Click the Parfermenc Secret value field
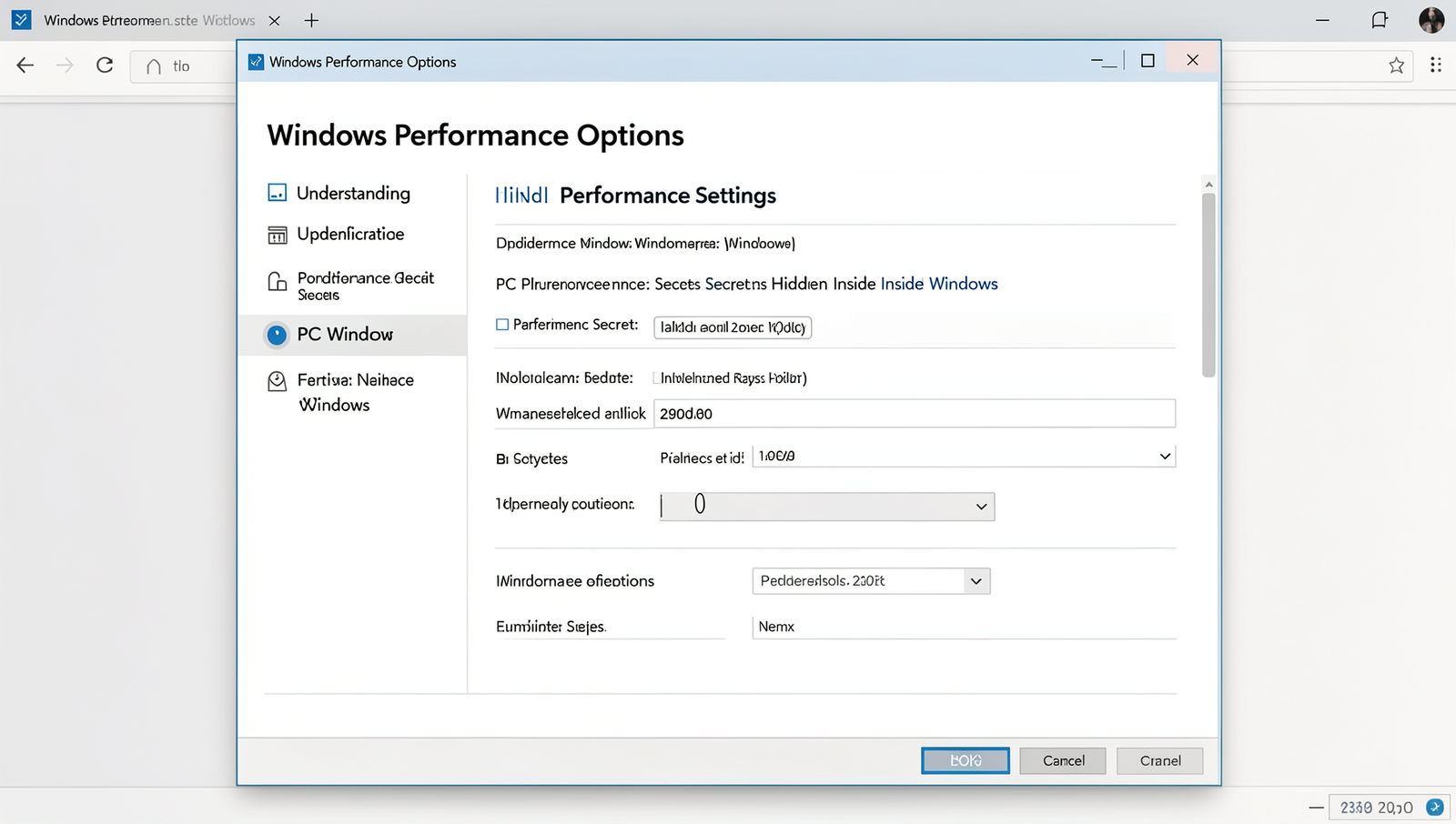The image size is (1456, 824). [x=733, y=327]
